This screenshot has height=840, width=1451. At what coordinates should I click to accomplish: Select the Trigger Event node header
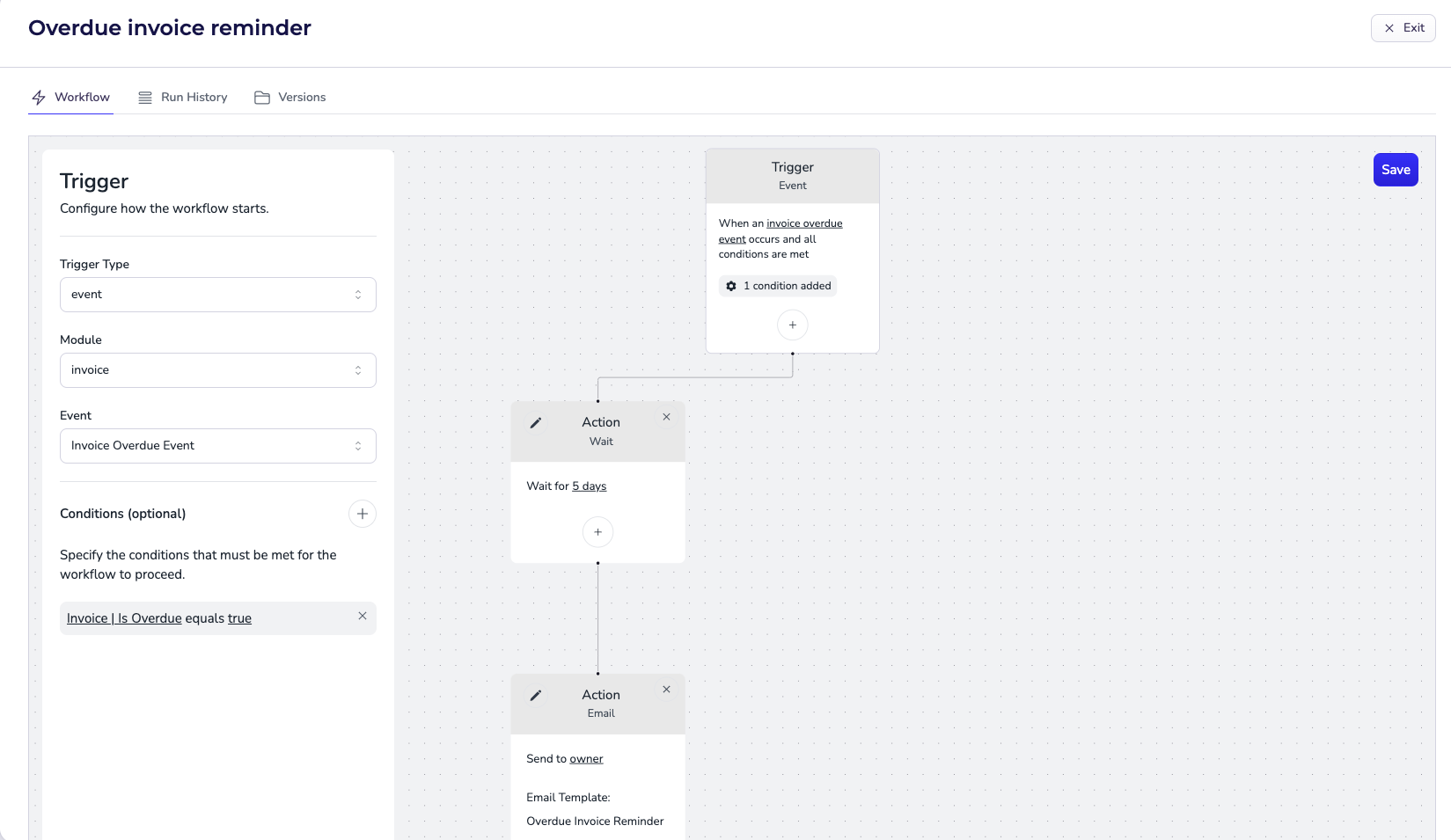coord(792,176)
